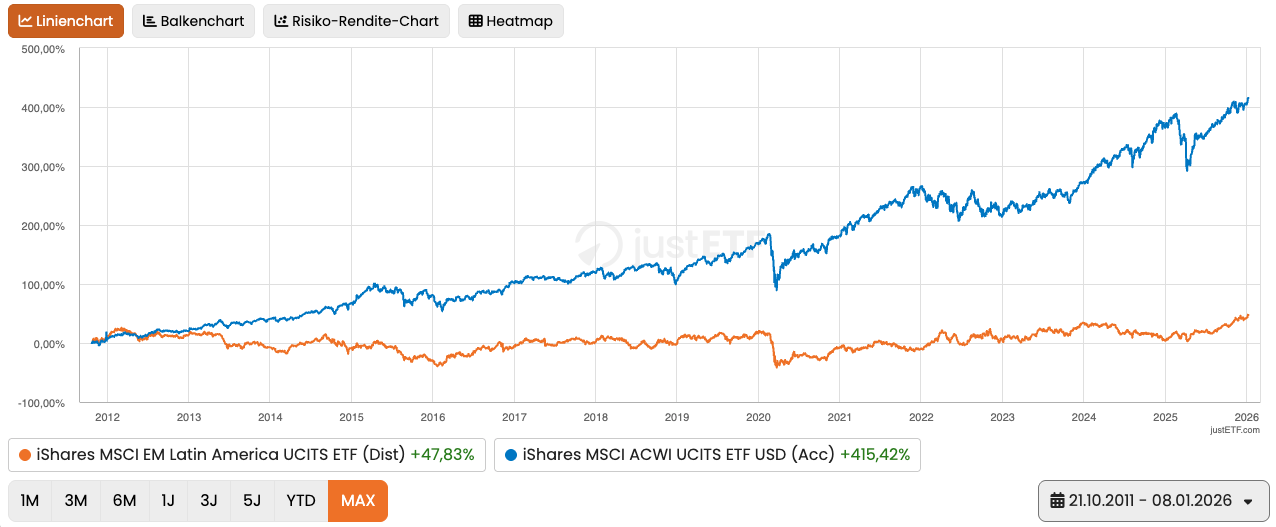The height and width of the screenshot is (527, 1276).
Task: Click the calendar icon in date range
Action: 1057,500
